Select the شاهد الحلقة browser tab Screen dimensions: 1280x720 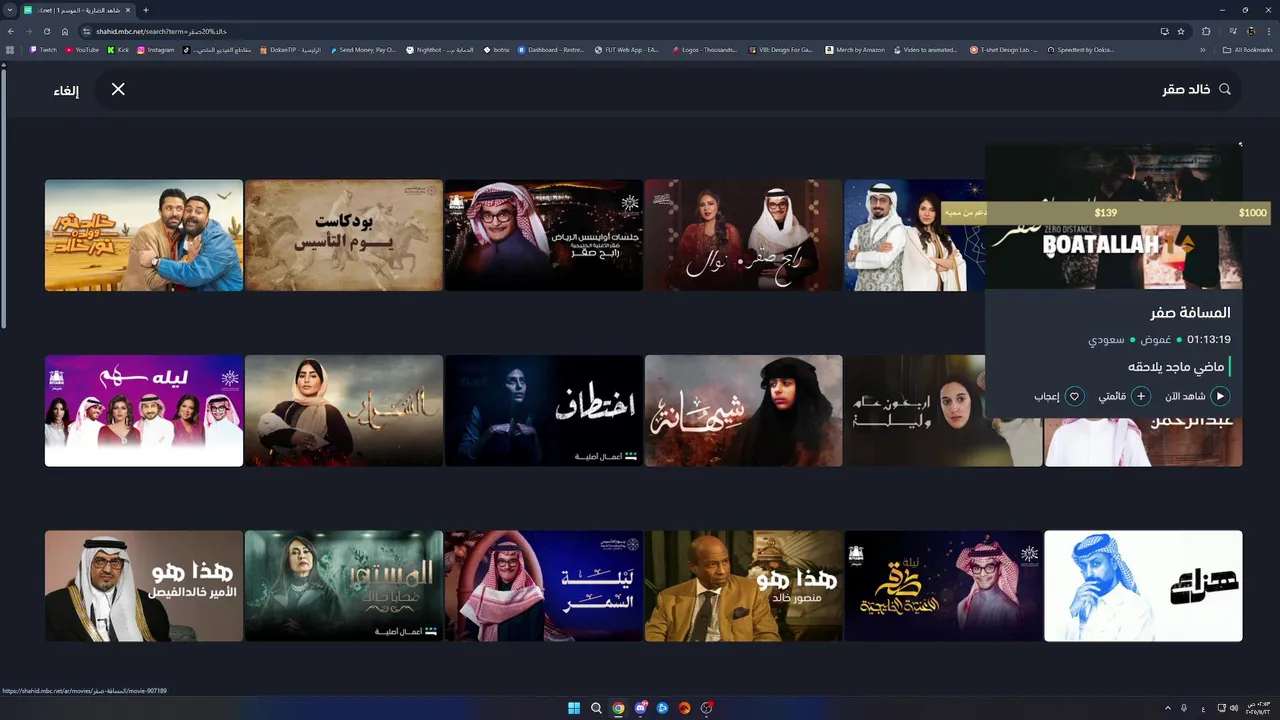point(78,10)
